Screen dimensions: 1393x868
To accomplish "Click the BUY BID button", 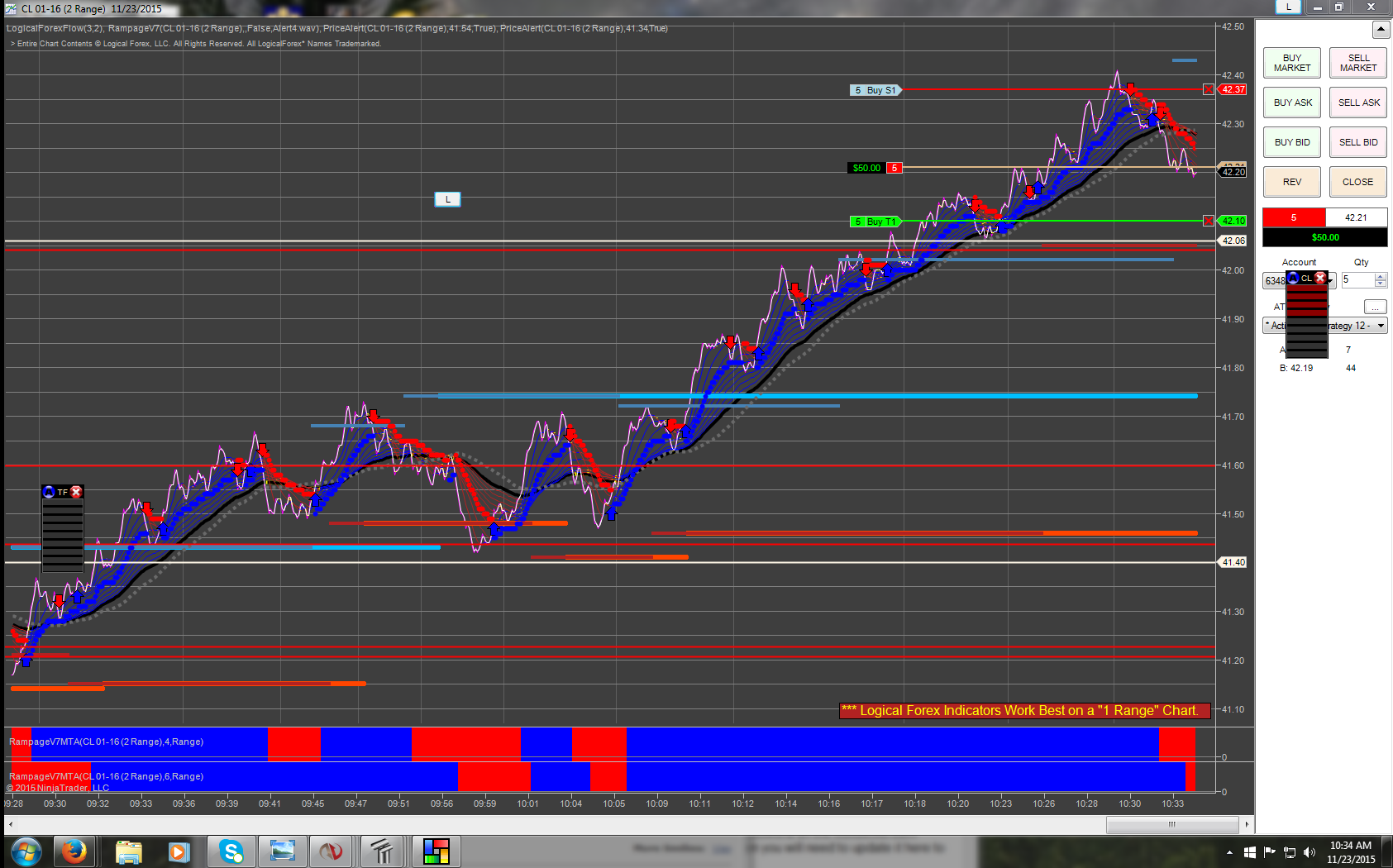I will click(x=1292, y=142).
